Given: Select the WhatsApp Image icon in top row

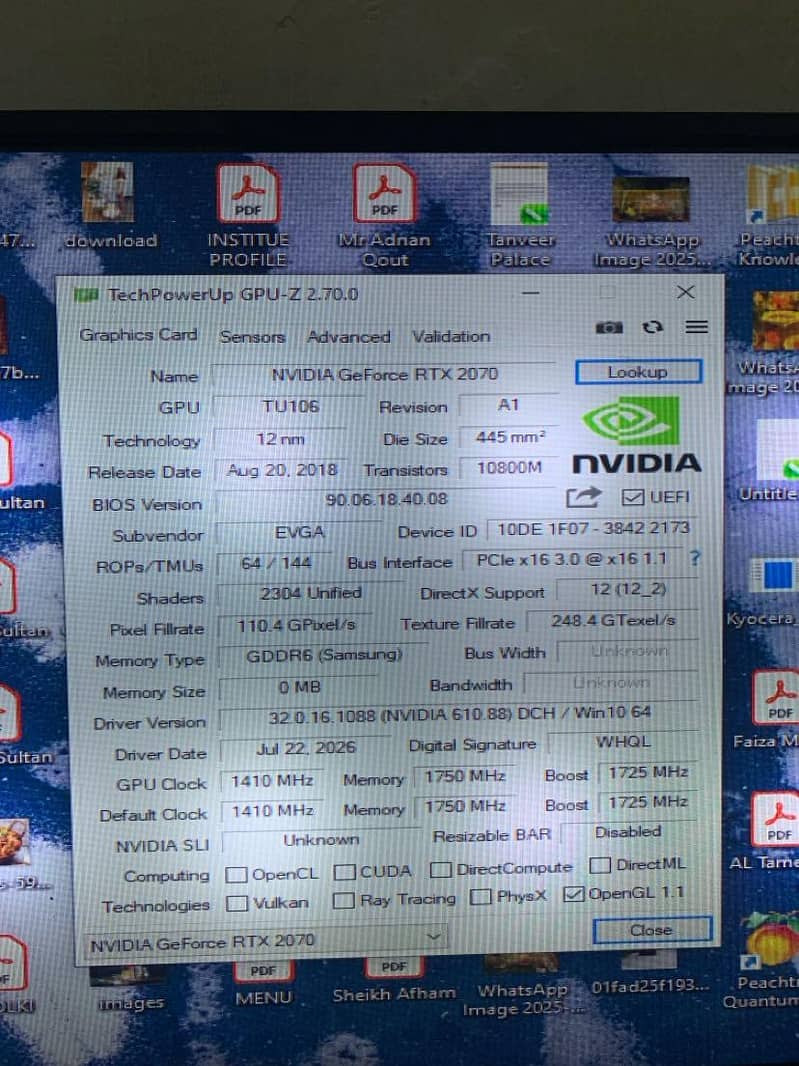Looking at the screenshot, I should point(651,222).
